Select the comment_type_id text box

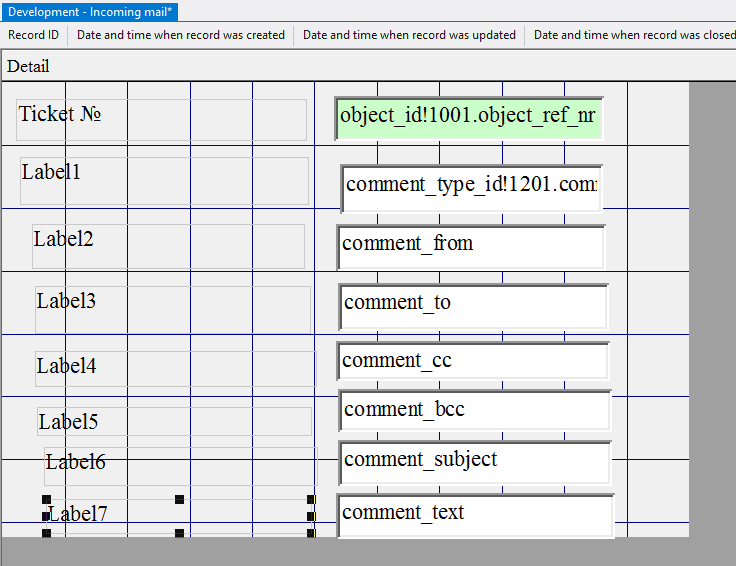pos(471,188)
